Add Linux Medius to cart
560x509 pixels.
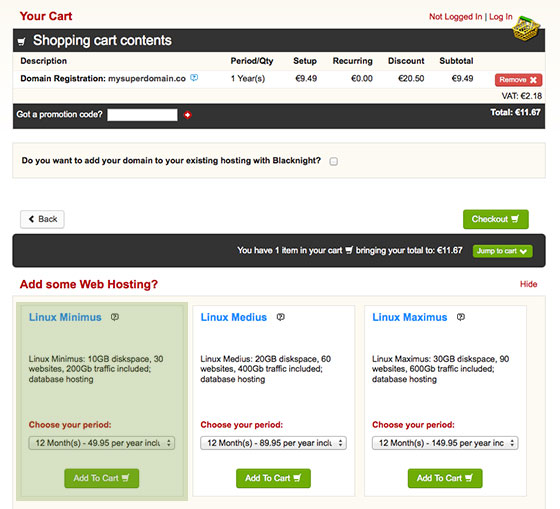coord(273,478)
